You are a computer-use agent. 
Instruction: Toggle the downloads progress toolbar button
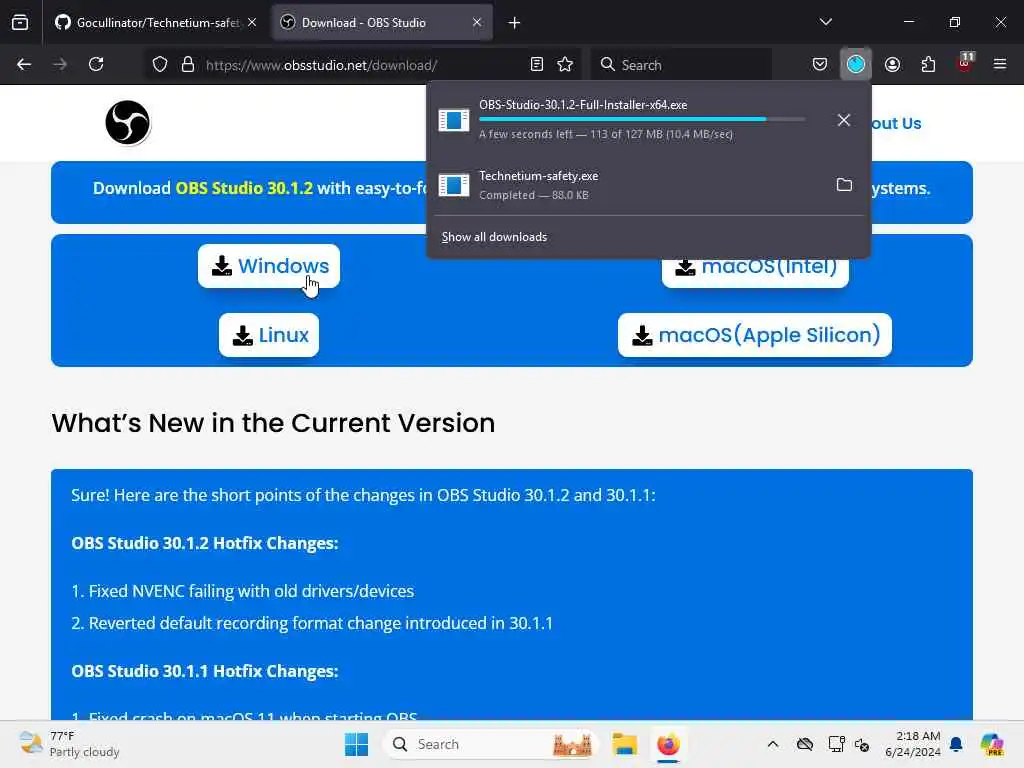856,65
